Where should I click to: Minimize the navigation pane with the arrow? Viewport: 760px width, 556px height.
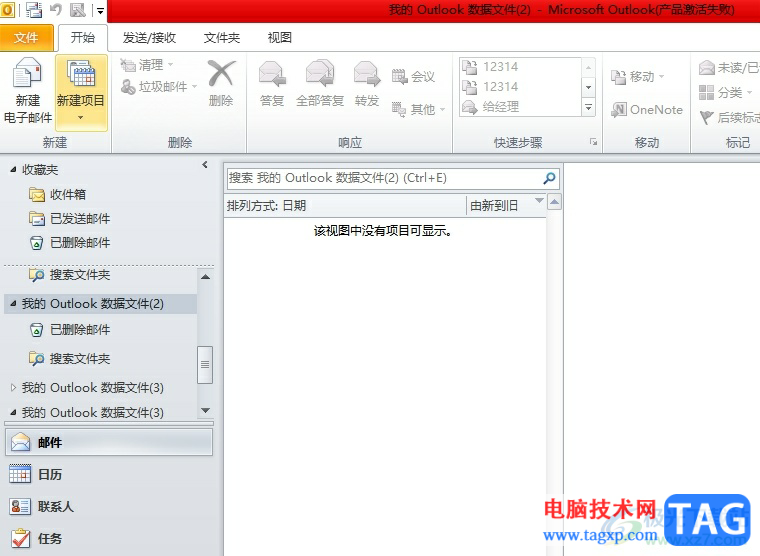[205, 165]
